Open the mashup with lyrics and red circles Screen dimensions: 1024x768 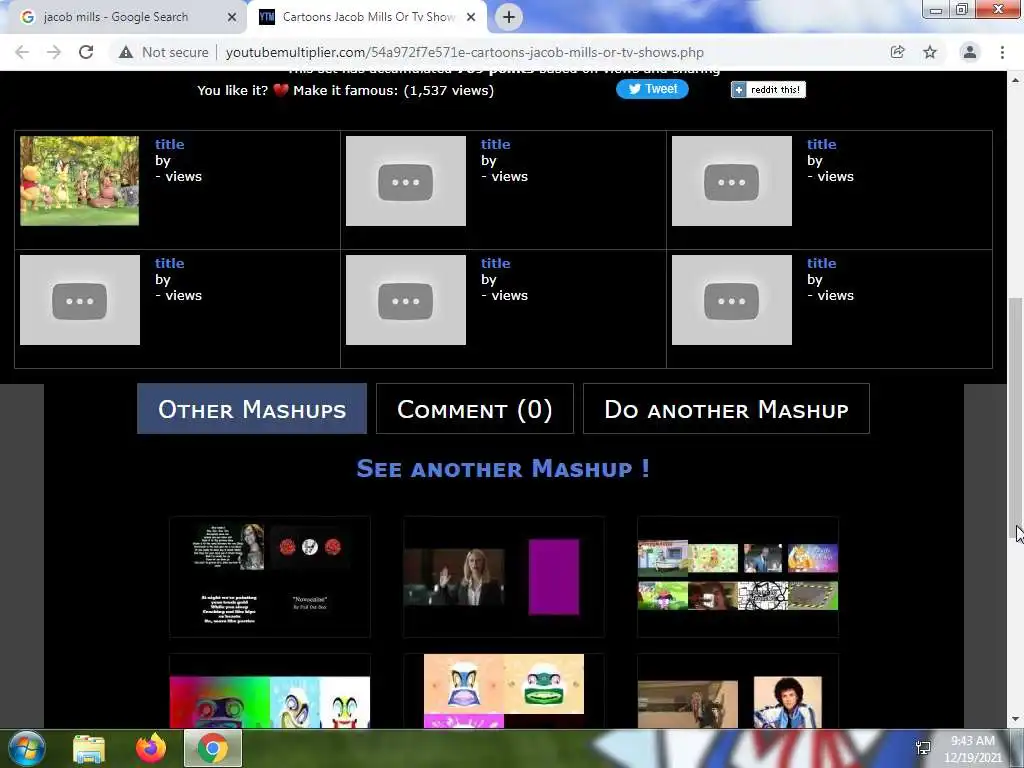pos(270,577)
